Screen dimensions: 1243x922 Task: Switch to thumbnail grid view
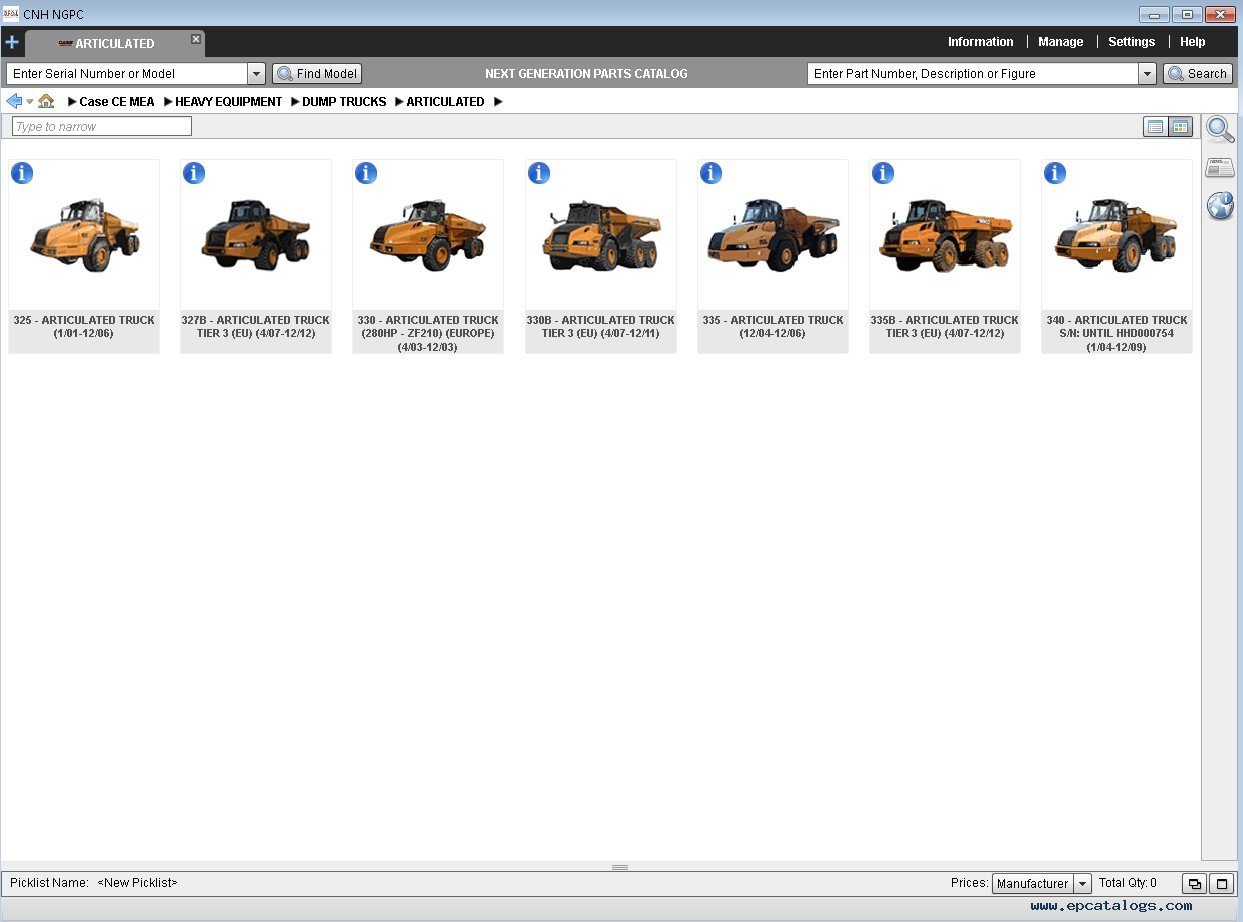point(1180,127)
